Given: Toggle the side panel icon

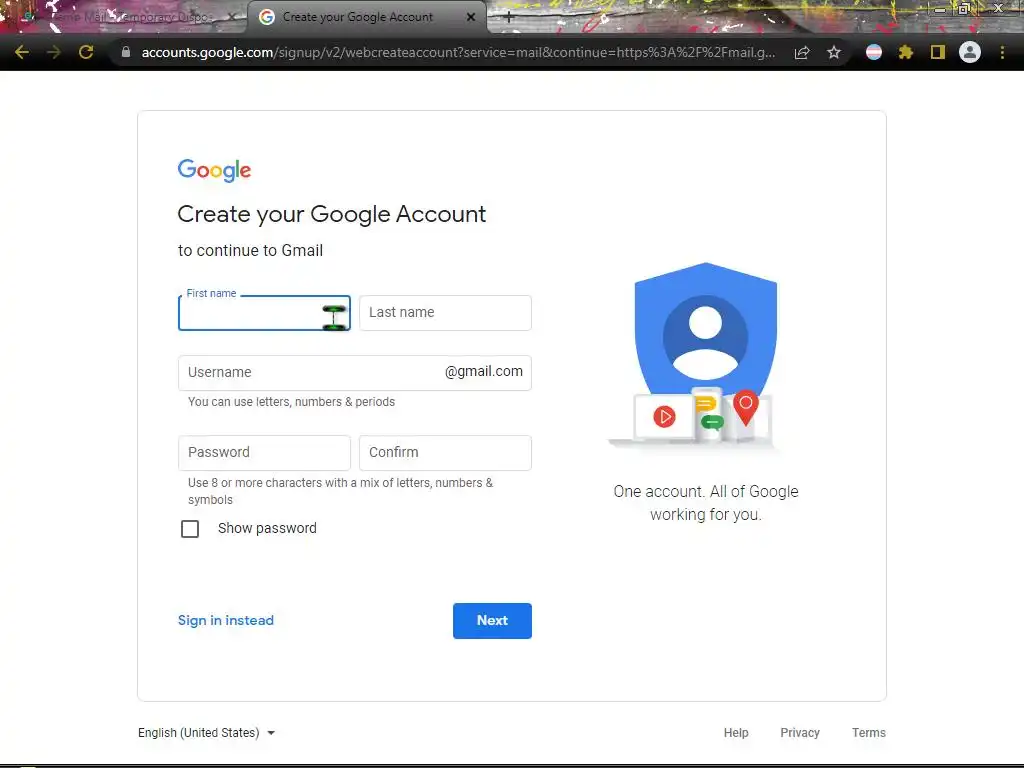Looking at the screenshot, I should click(938, 52).
